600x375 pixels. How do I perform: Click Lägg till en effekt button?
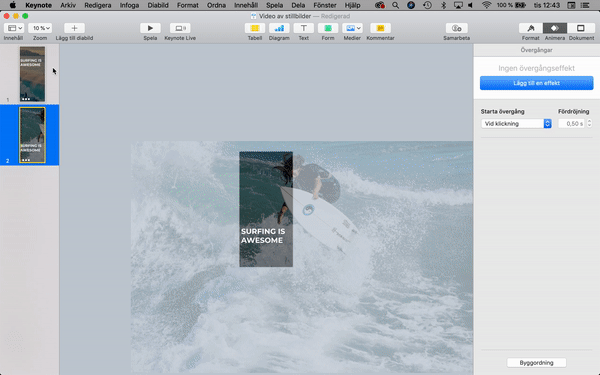(536, 83)
